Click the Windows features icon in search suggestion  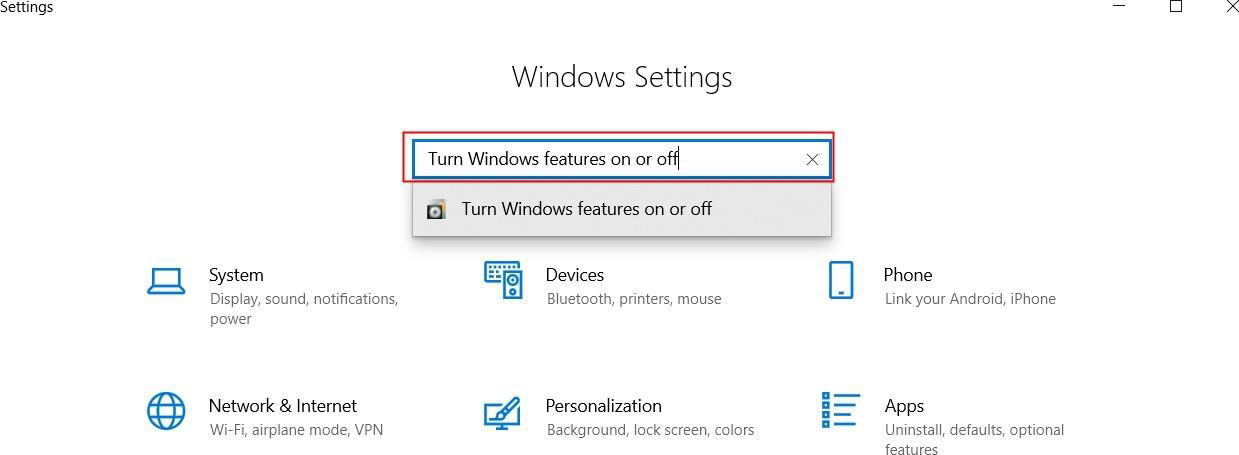pos(436,210)
